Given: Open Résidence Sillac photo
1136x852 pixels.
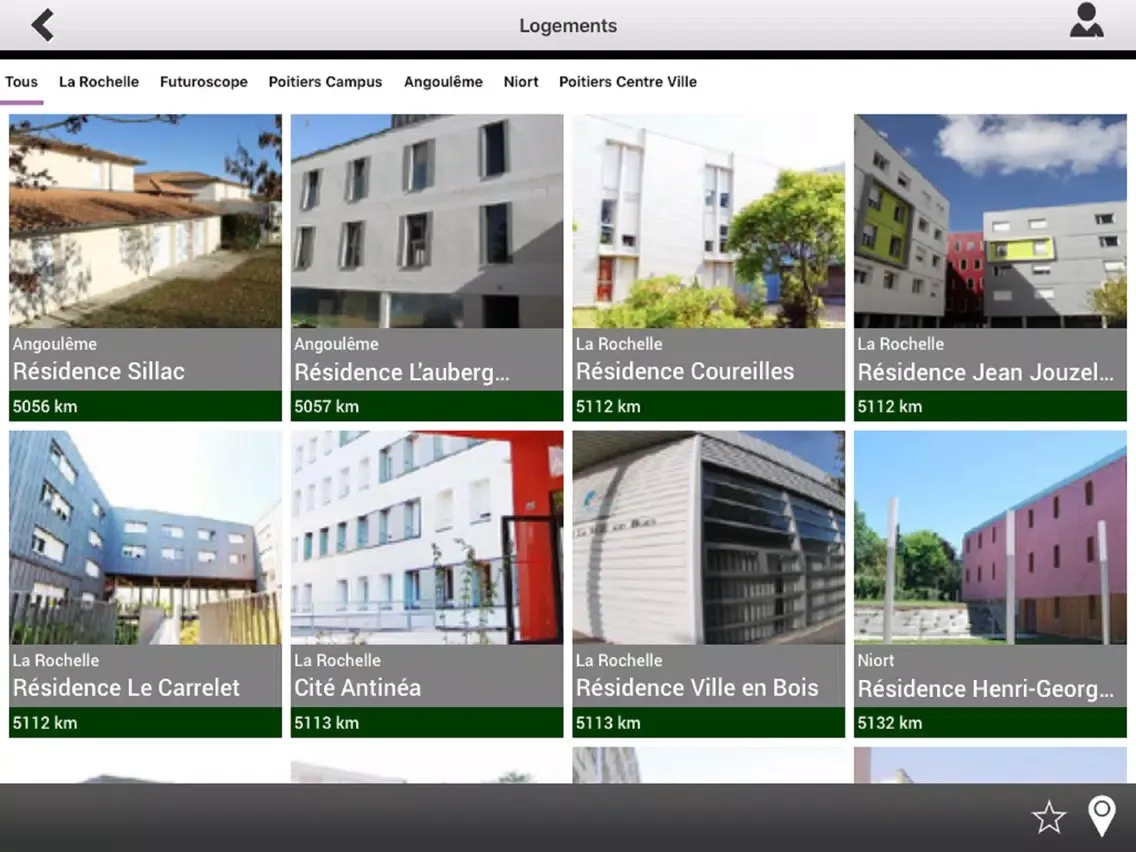Looking at the screenshot, I should [x=145, y=221].
